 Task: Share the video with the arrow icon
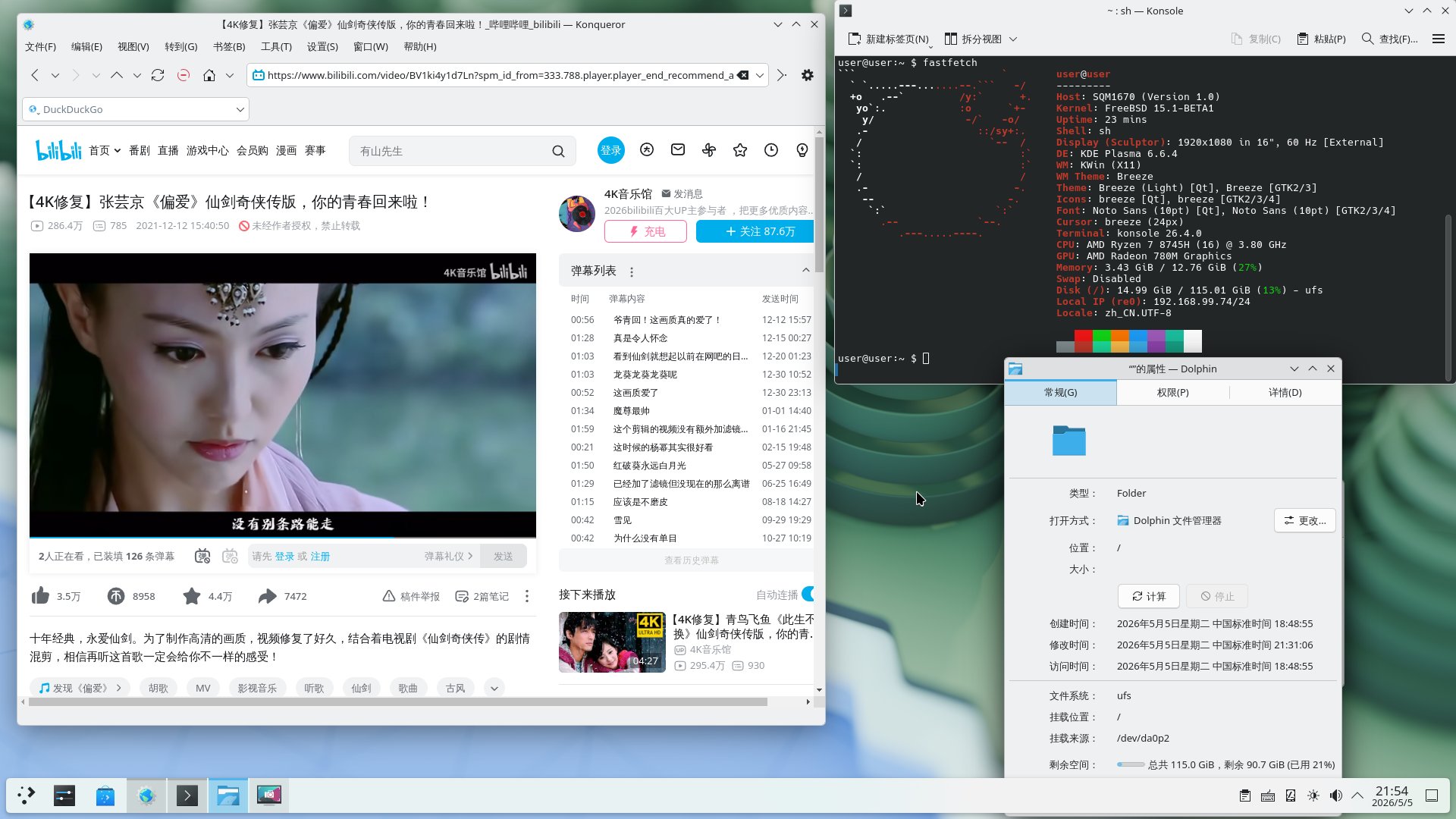pos(267,596)
